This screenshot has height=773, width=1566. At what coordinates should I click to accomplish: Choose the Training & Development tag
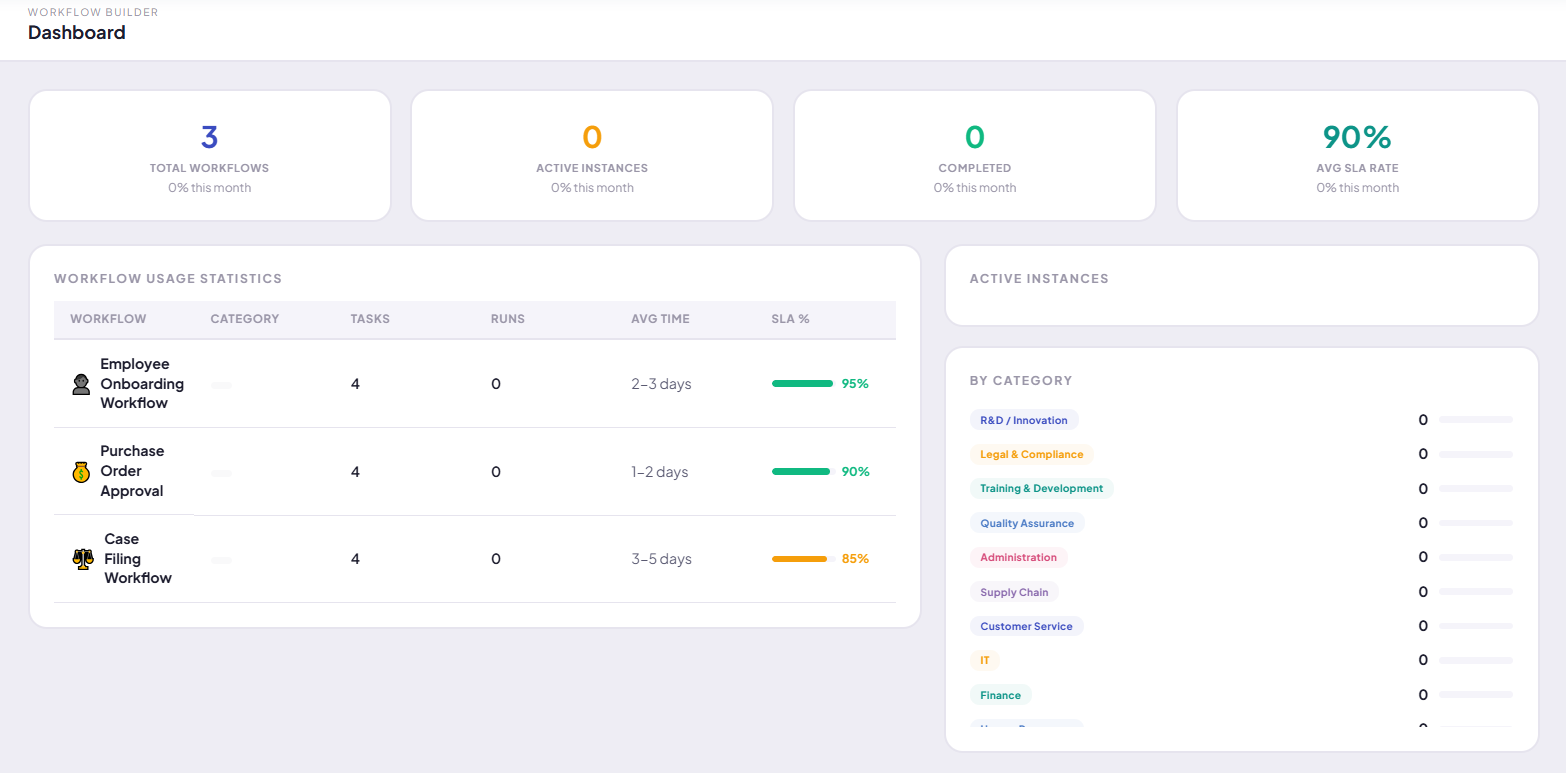click(x=1041, y=489)
